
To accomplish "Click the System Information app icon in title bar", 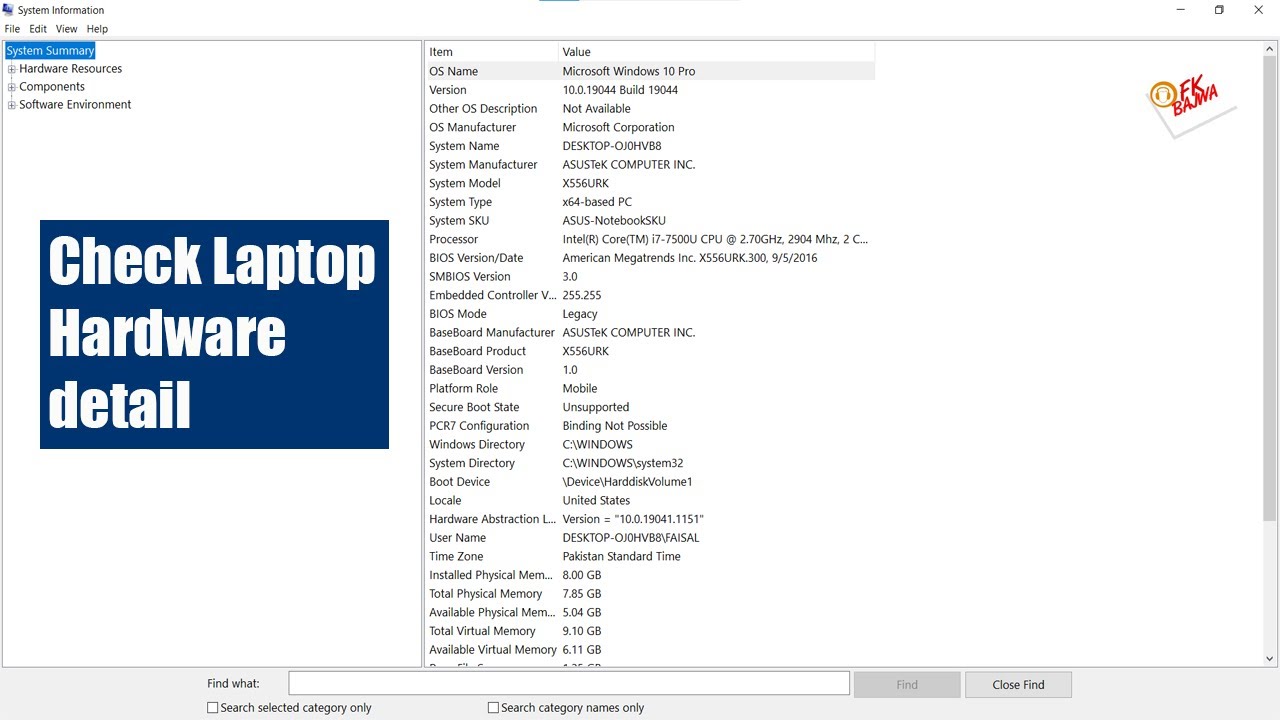I will [x=9, y=10].
